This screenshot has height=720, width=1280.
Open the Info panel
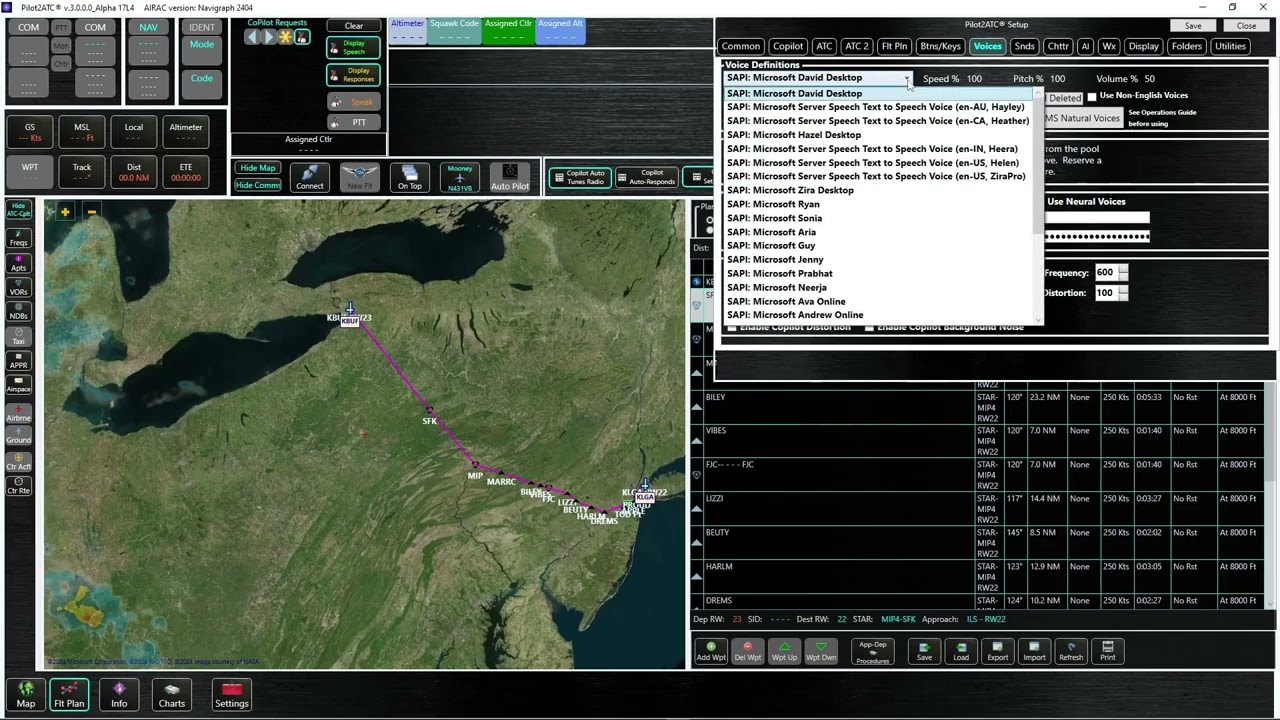(x=119, y=695)
